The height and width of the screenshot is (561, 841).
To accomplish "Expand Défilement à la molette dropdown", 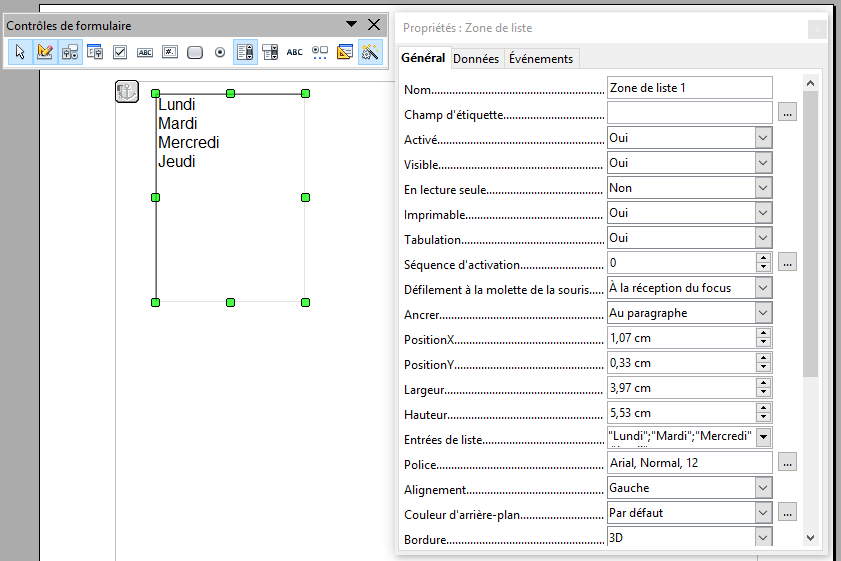I will coord(763,288).
